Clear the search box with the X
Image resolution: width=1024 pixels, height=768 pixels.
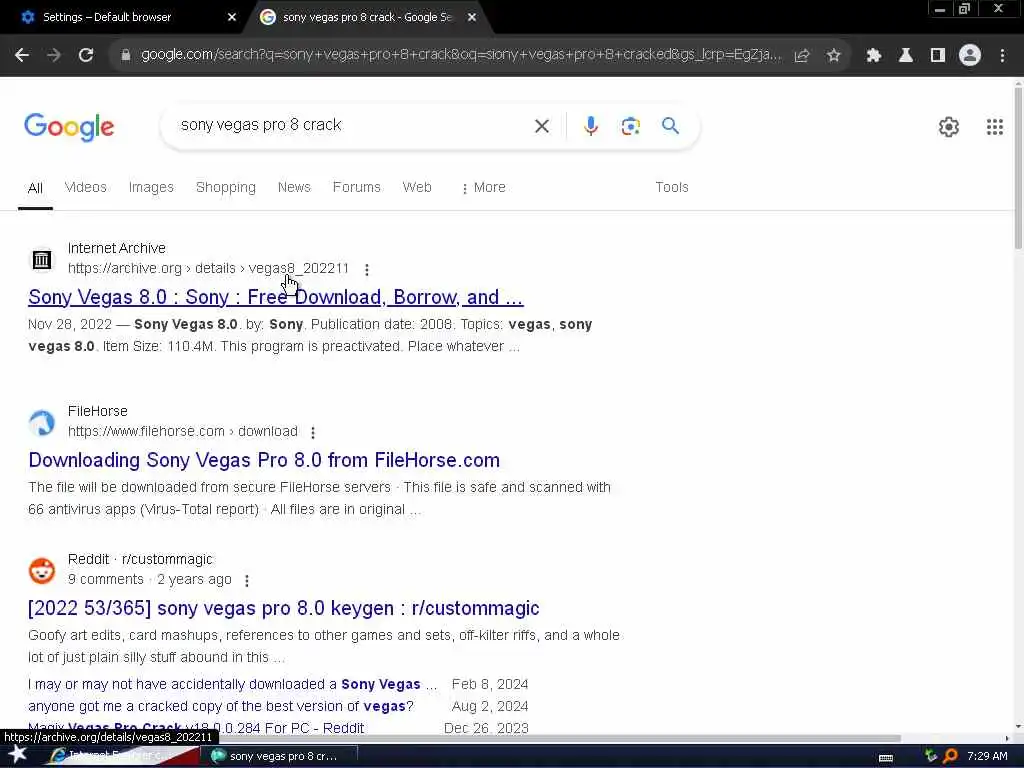click(x=541, y=126)
